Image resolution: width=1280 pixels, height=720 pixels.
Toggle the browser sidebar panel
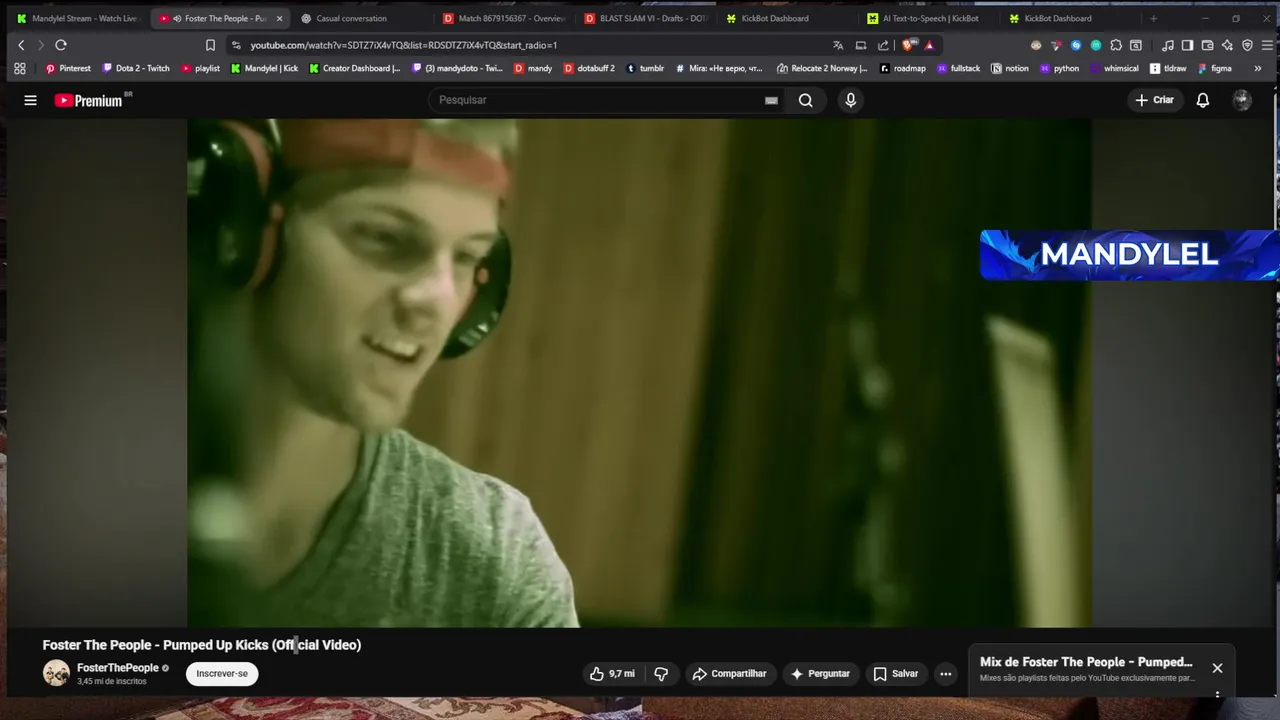tap(1187, 45)
